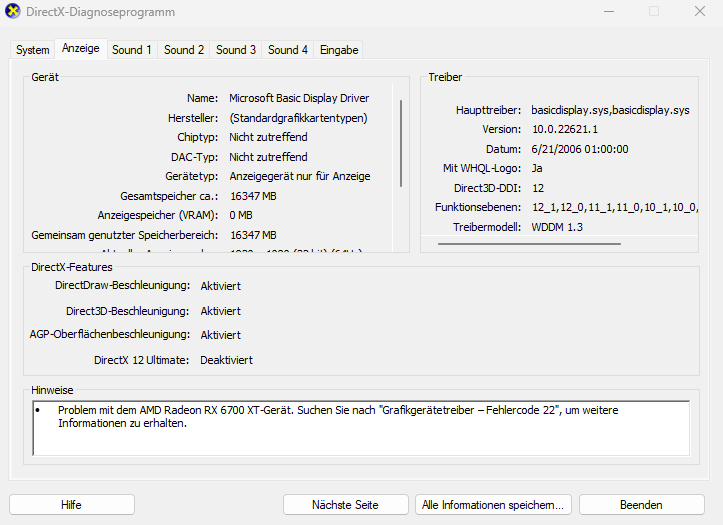The width and height of the screenshot is (723, 525).
Task: Click driver version '10.0.22621.1'
Action: tap(565, 130)
